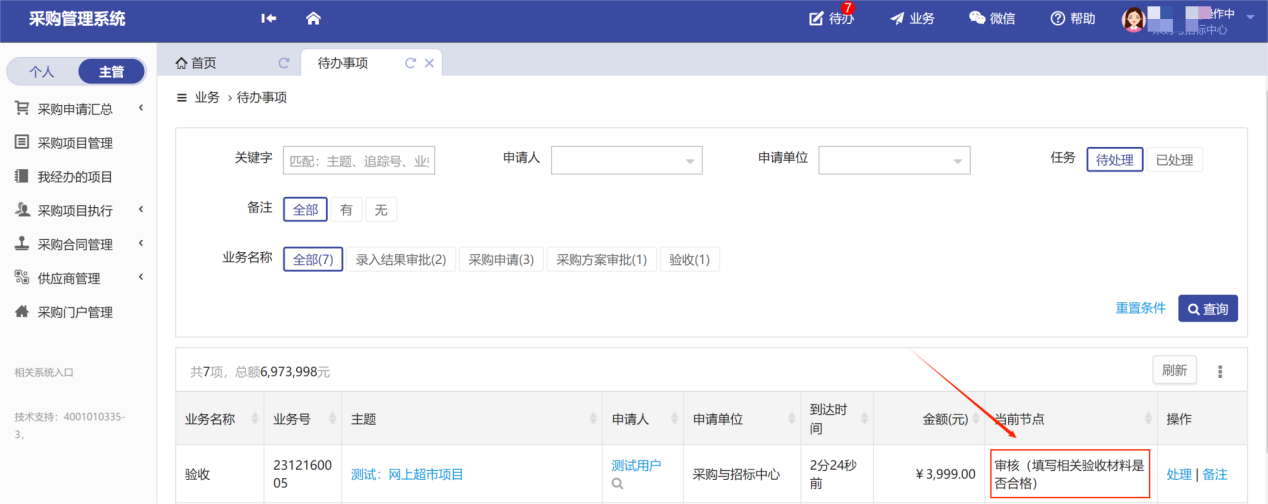The width and height of the screenshot is (1268, 504).
Task: Open the 申请人 dropdown
Action: click(x=626, y=160)
